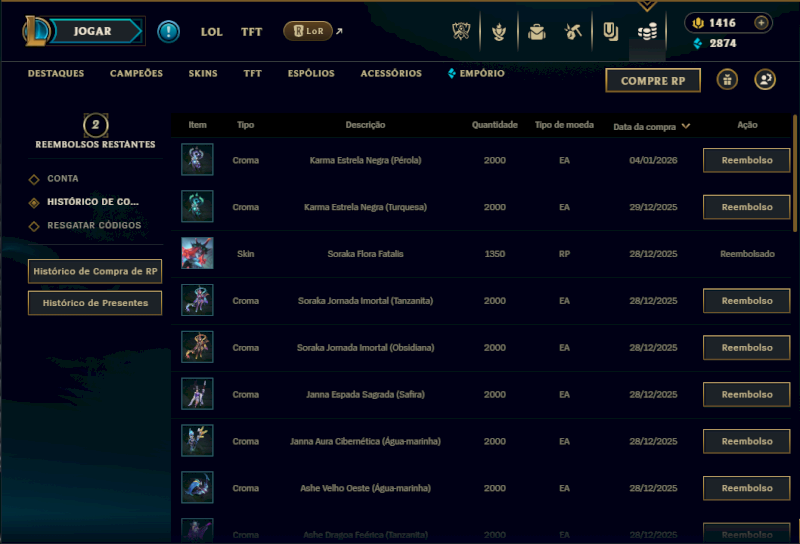Click the 1350 quantity value
800x544 pixels.
click(x=494, y=254)
